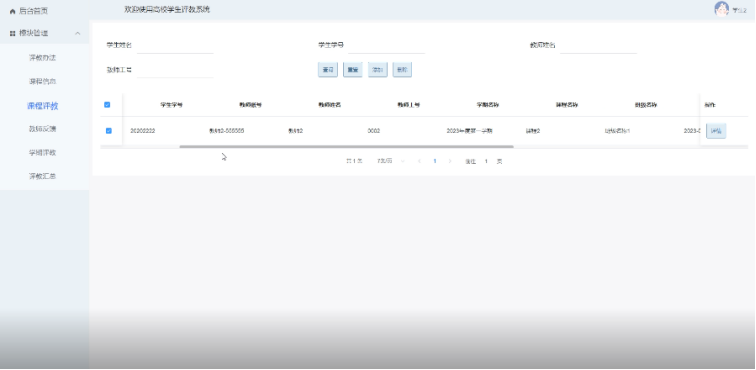
Task: Click the 教师账号 column header
Action: (251, 105)
